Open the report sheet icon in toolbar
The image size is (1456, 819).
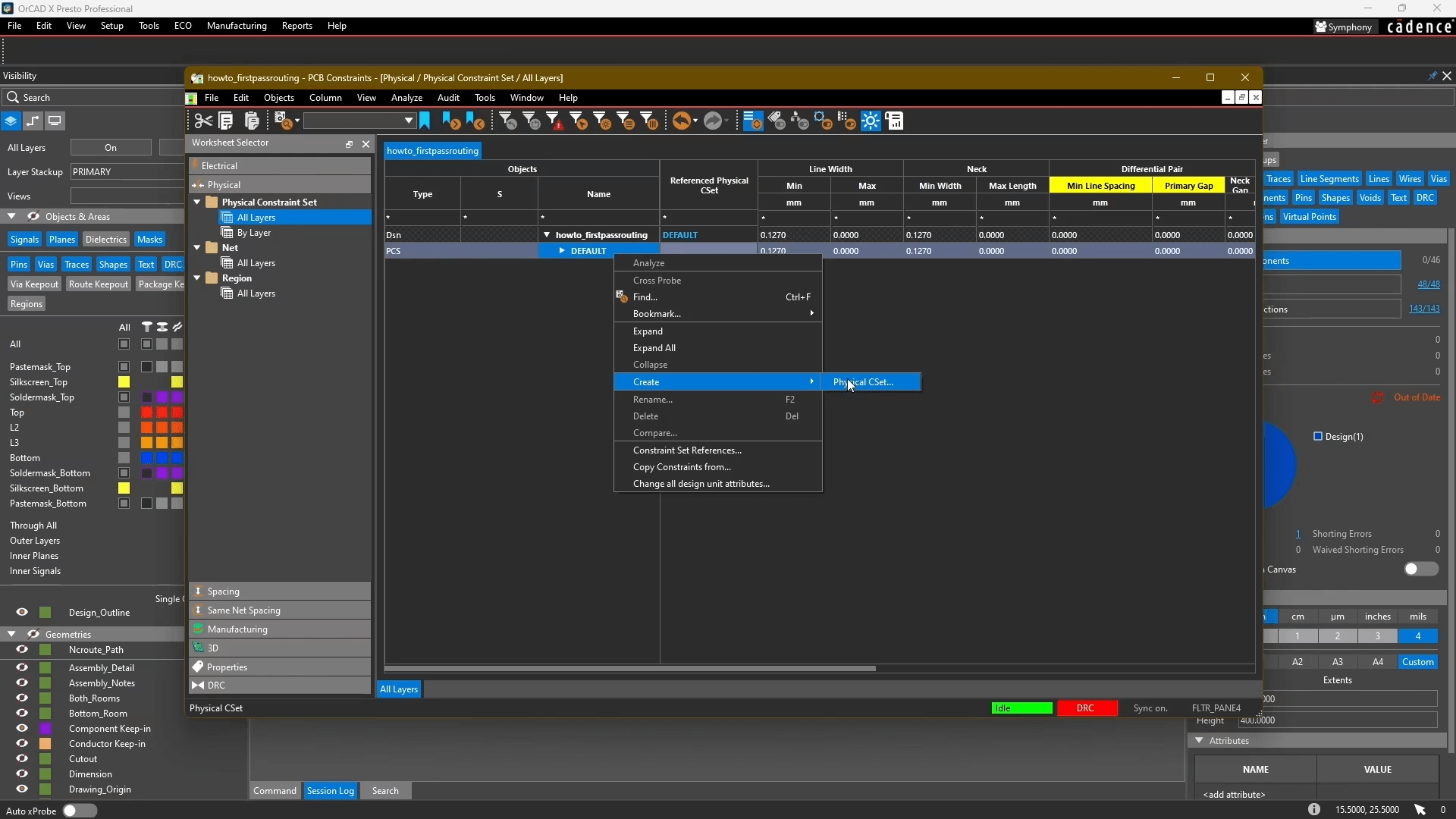[x=895, y=121]
